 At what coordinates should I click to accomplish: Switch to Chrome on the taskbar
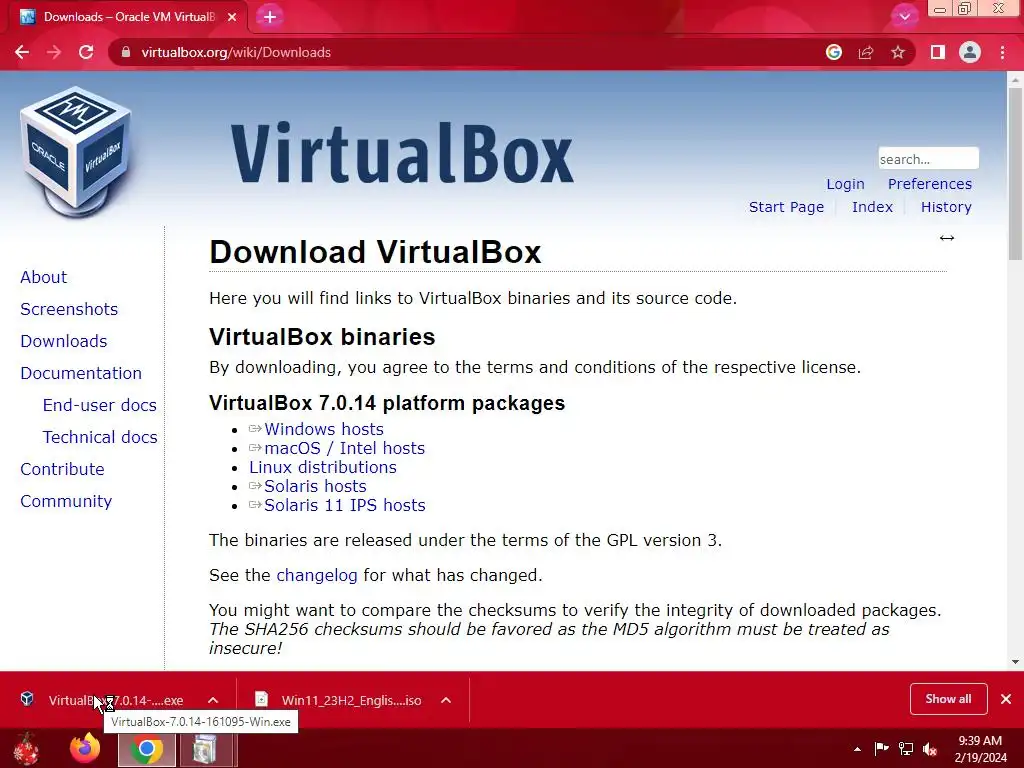(x=147, y=748)
